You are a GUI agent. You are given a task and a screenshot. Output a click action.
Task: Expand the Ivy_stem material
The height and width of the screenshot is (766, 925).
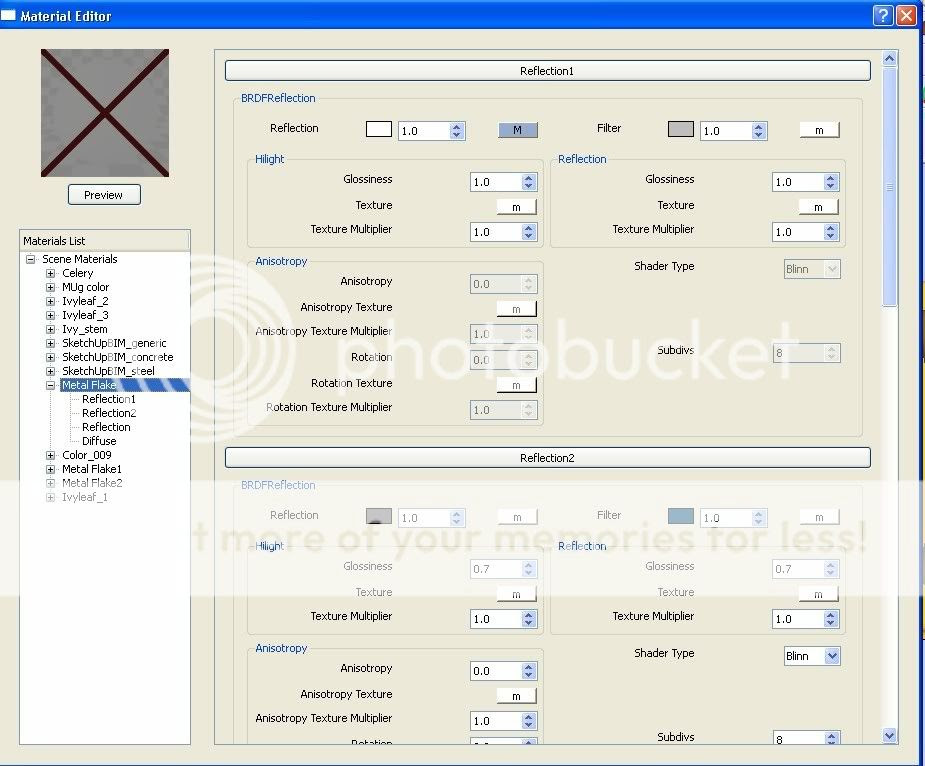(x=51, y=329)
